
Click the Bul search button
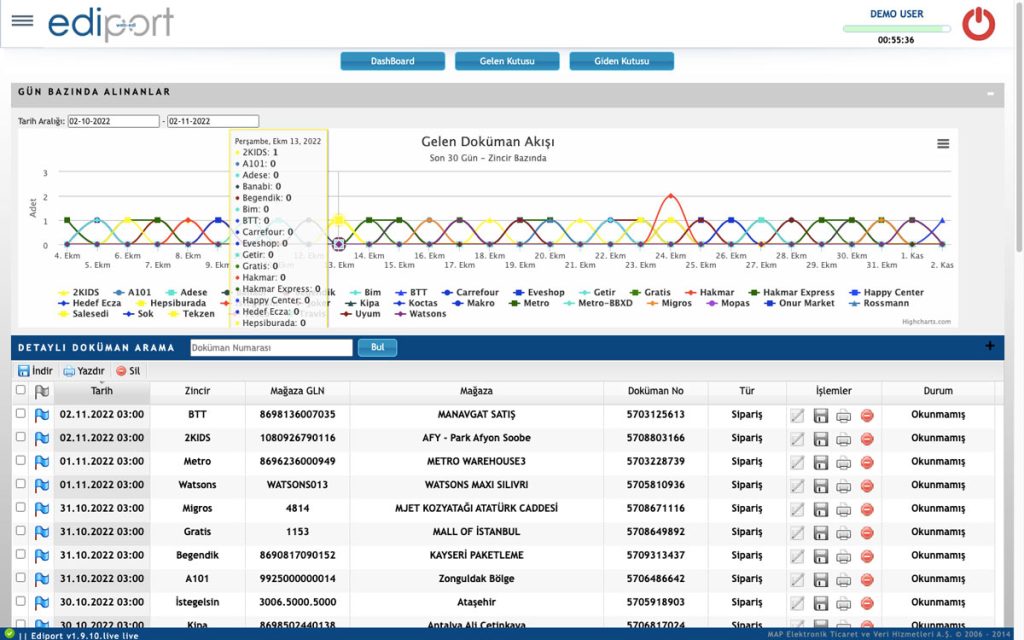377,347
